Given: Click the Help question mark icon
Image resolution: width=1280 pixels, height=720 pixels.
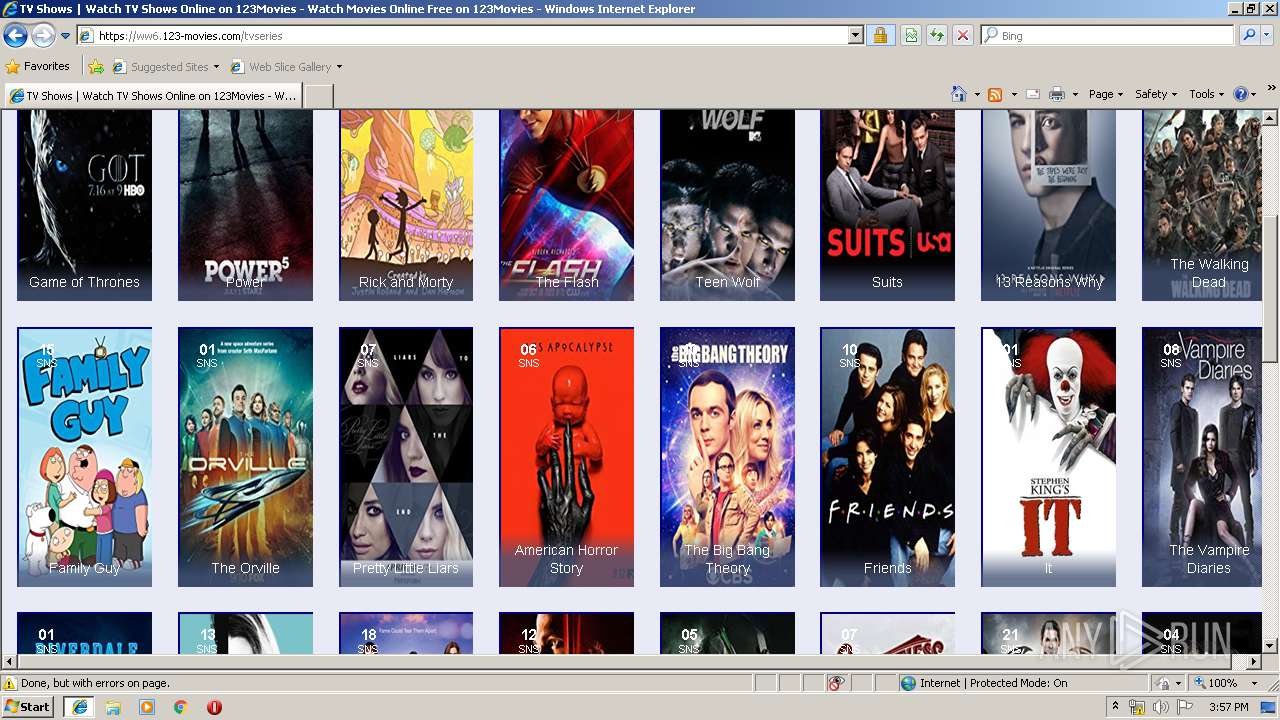Looking at the screenshot, I should tap(1241, 94).
